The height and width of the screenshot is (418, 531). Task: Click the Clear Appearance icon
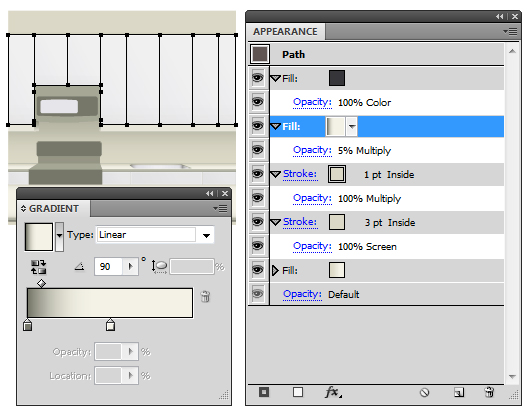[x=424, y=392]
